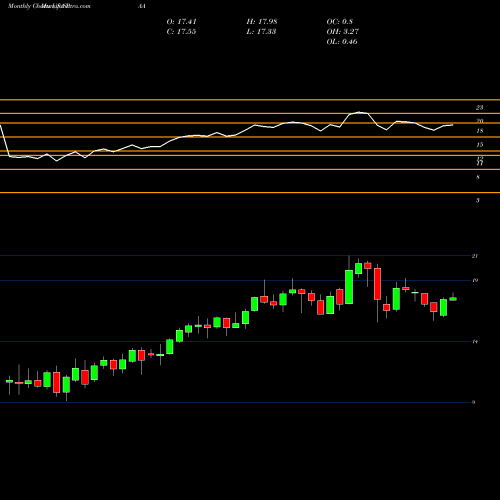
Task: Click the OH: 3.27 value
Action: (343, 32)
